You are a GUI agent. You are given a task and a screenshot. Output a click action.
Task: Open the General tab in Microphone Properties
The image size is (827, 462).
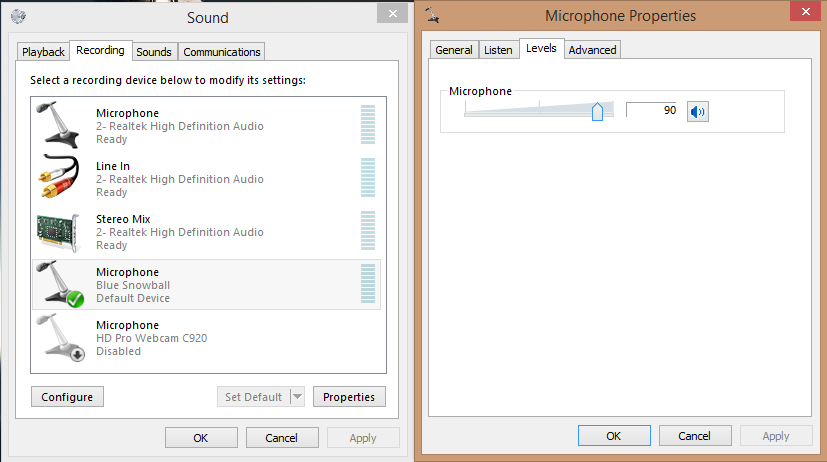coord(454,50)
